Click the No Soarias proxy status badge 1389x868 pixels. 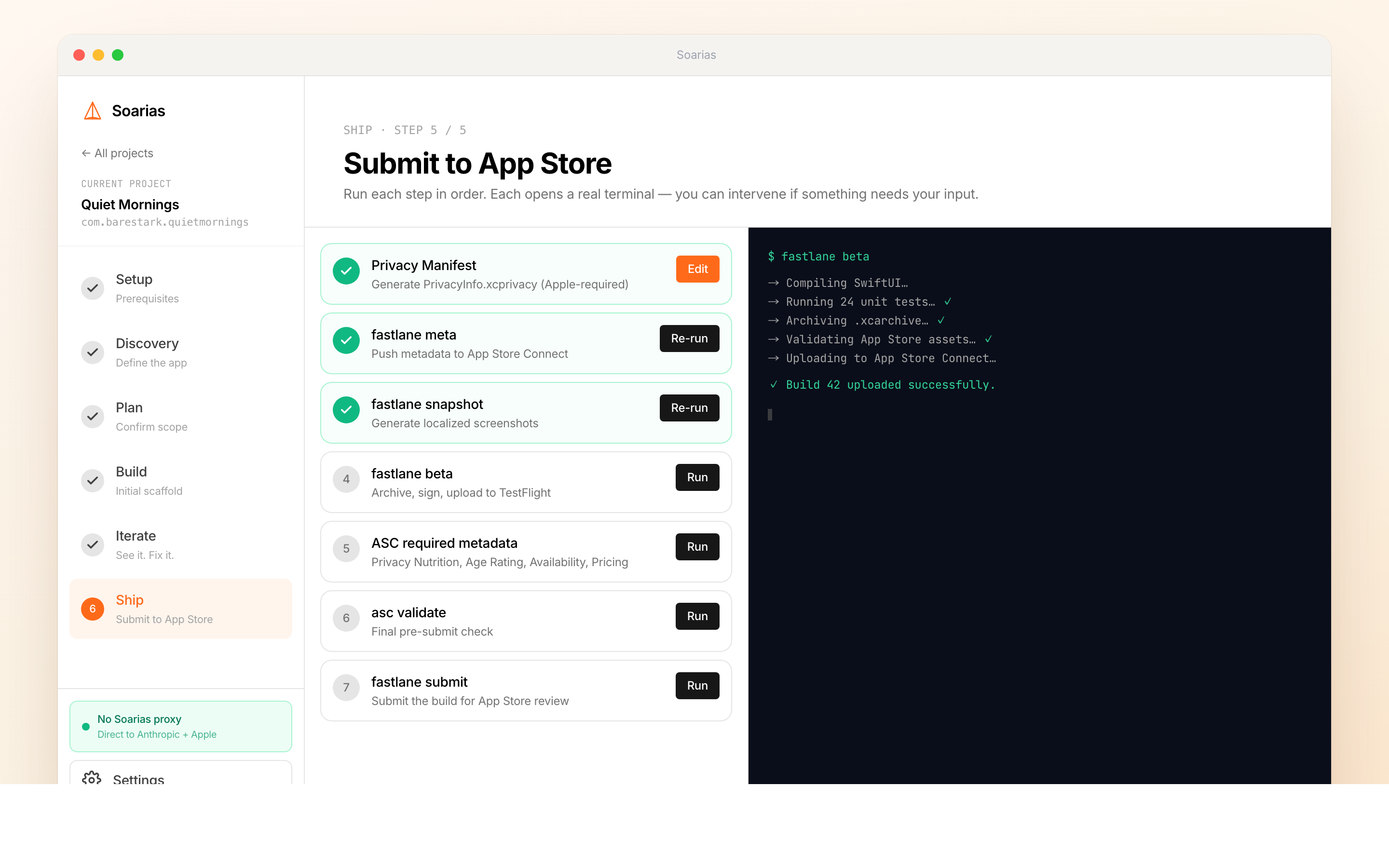(180, 726)
